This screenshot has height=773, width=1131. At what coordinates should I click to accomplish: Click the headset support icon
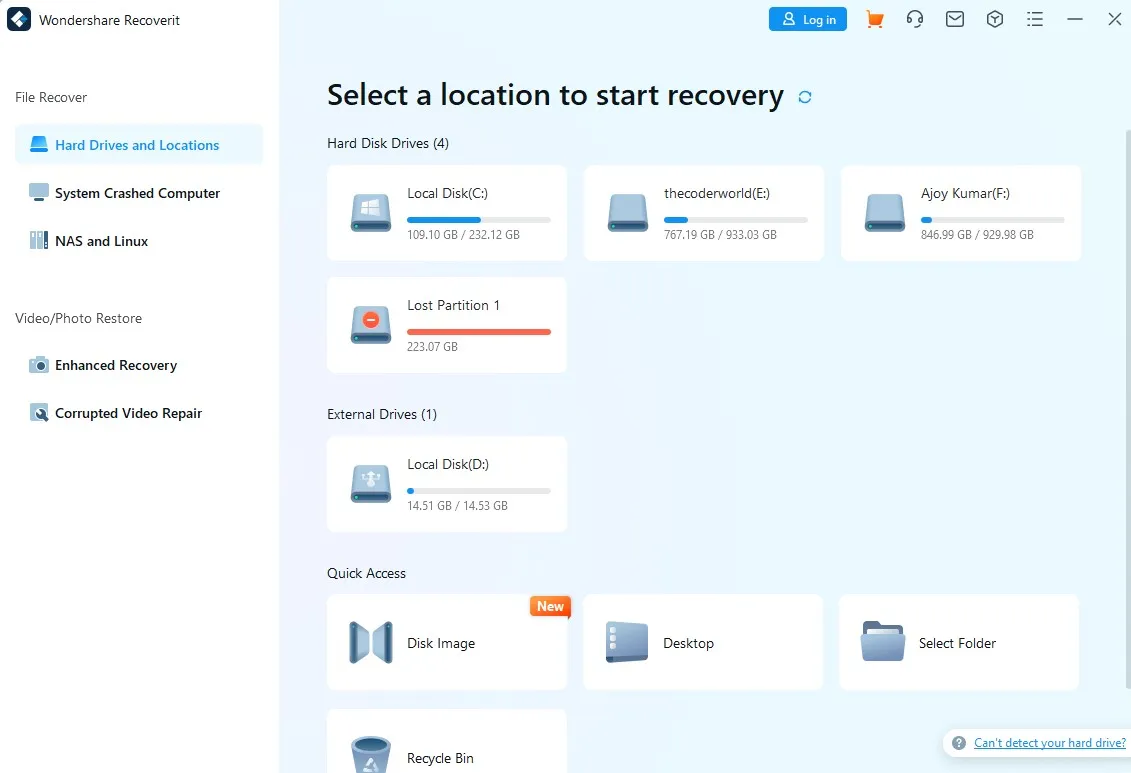[x=915, y=19]
